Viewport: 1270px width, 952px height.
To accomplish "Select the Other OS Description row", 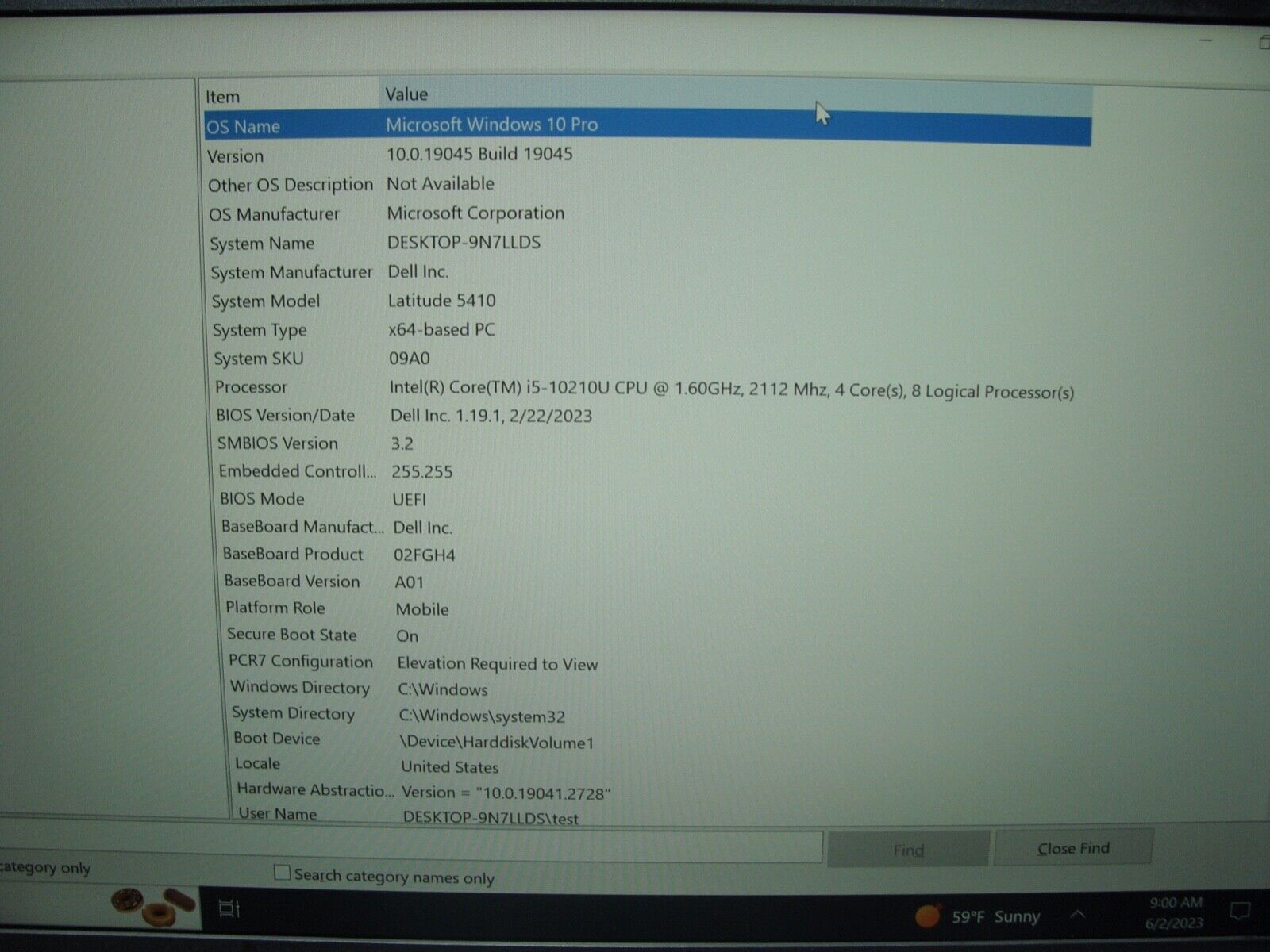I will (x=649, y=184).
